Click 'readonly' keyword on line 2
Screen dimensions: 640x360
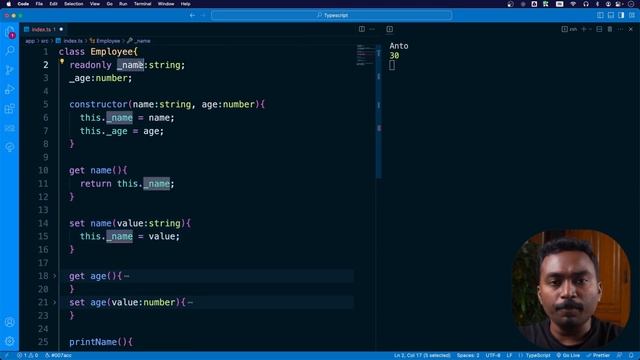(90, 65)
